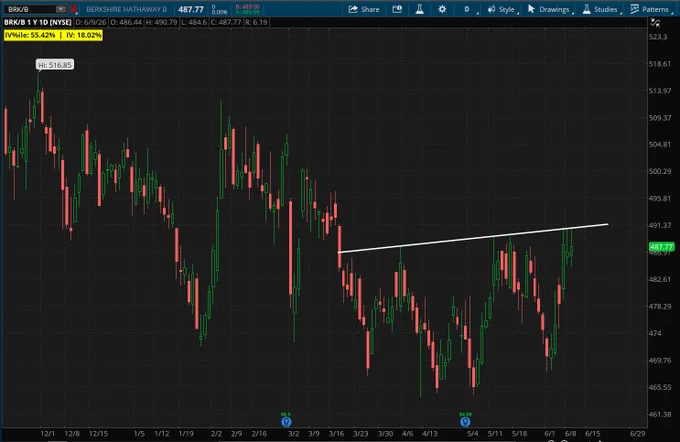Viewport: 680px width, 442px height.
Task: Click the yellow IV%ile 55.42% label
Action: (53, 35)
